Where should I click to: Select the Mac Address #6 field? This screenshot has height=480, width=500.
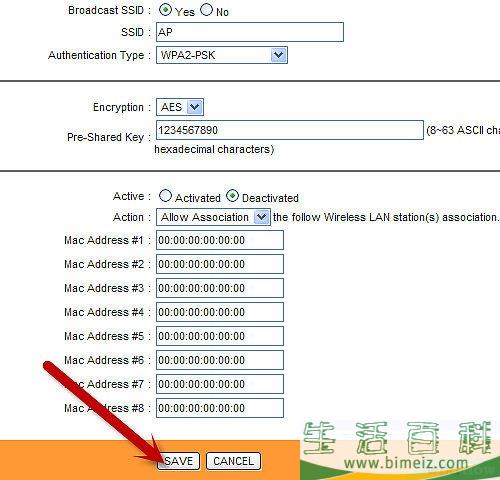pyautogui.click(x=220, y=360)
